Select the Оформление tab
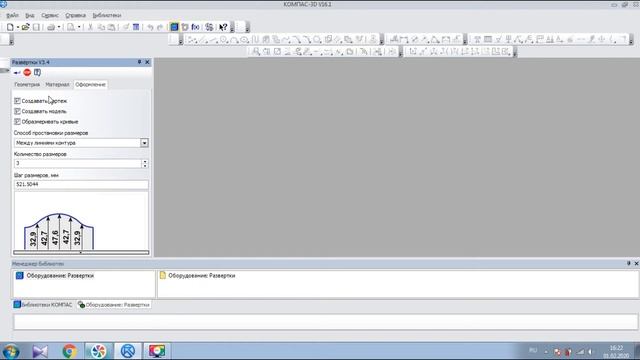640x360 pixels. point(90,84)
